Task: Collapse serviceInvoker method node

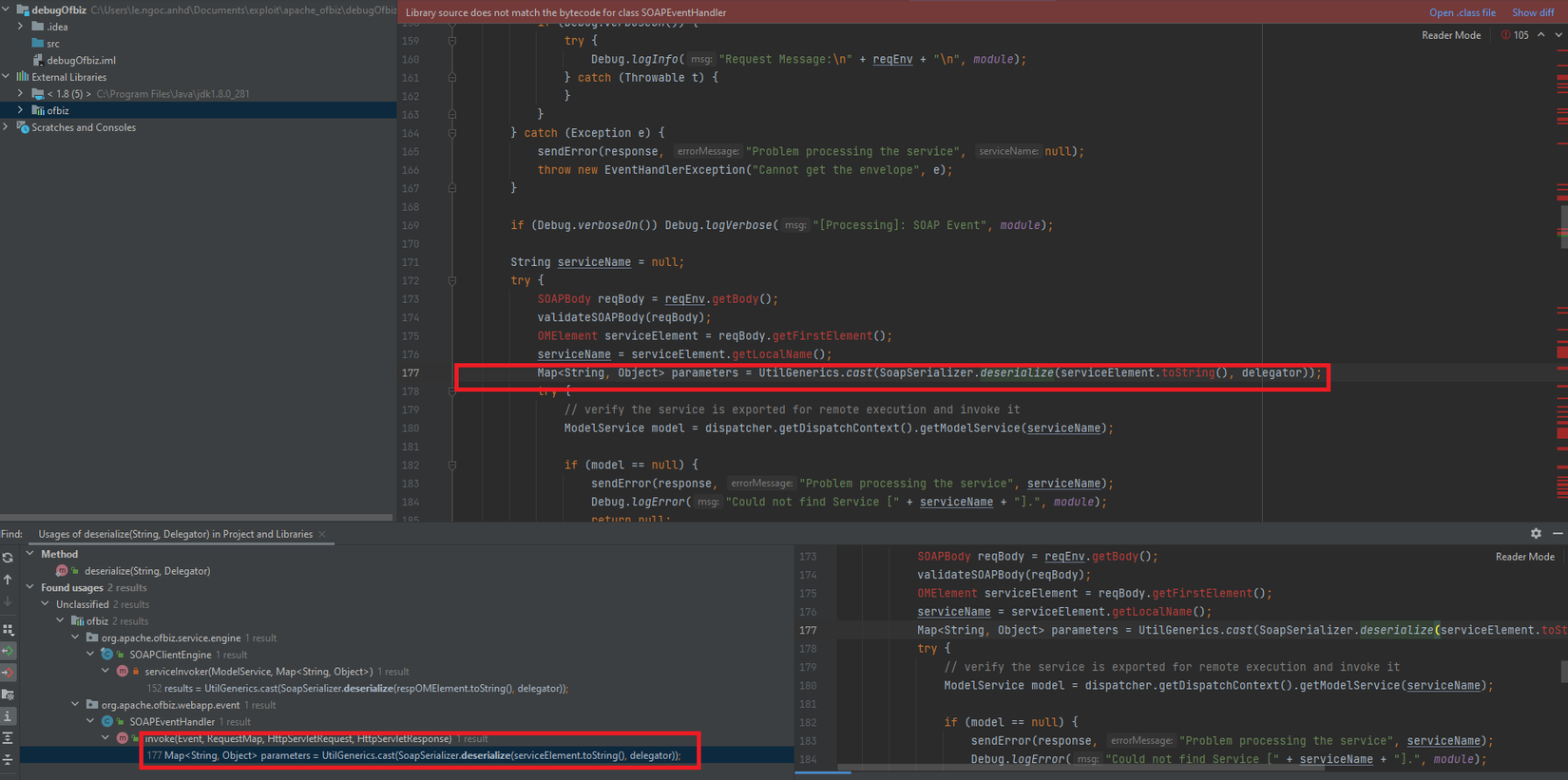Action: (106, 671)
